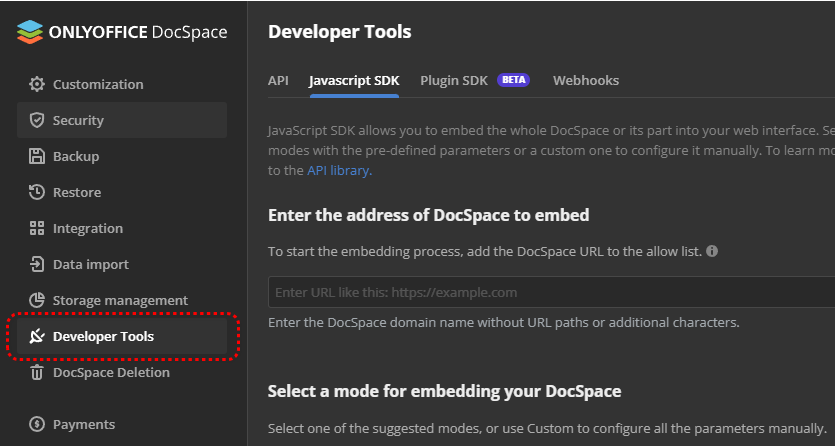Focus the DocSpace URL input field
This screenshot has height=446, width=835.
pos(551,292)
